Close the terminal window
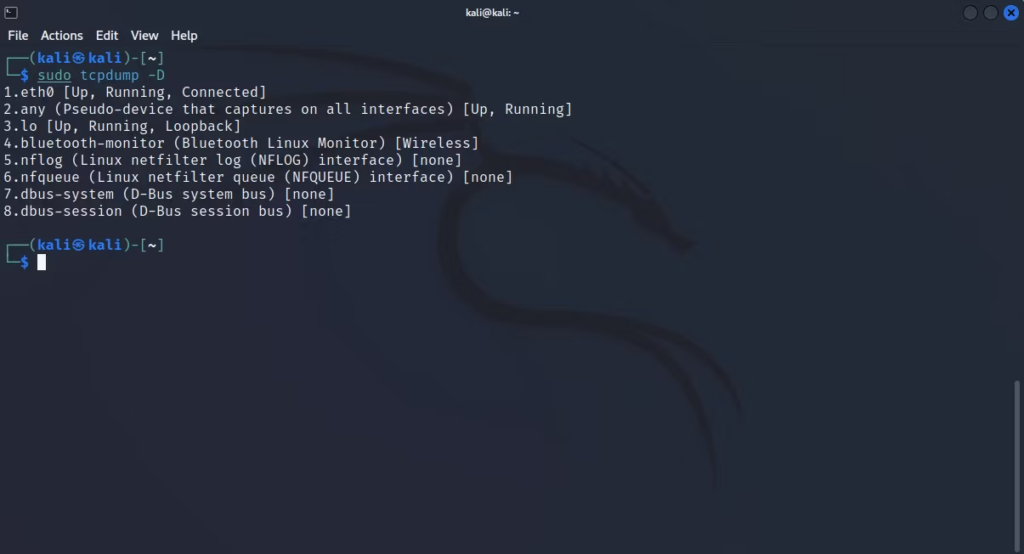The width and height of the screenshot is (1024, 554). click(x=1011, y=12)
